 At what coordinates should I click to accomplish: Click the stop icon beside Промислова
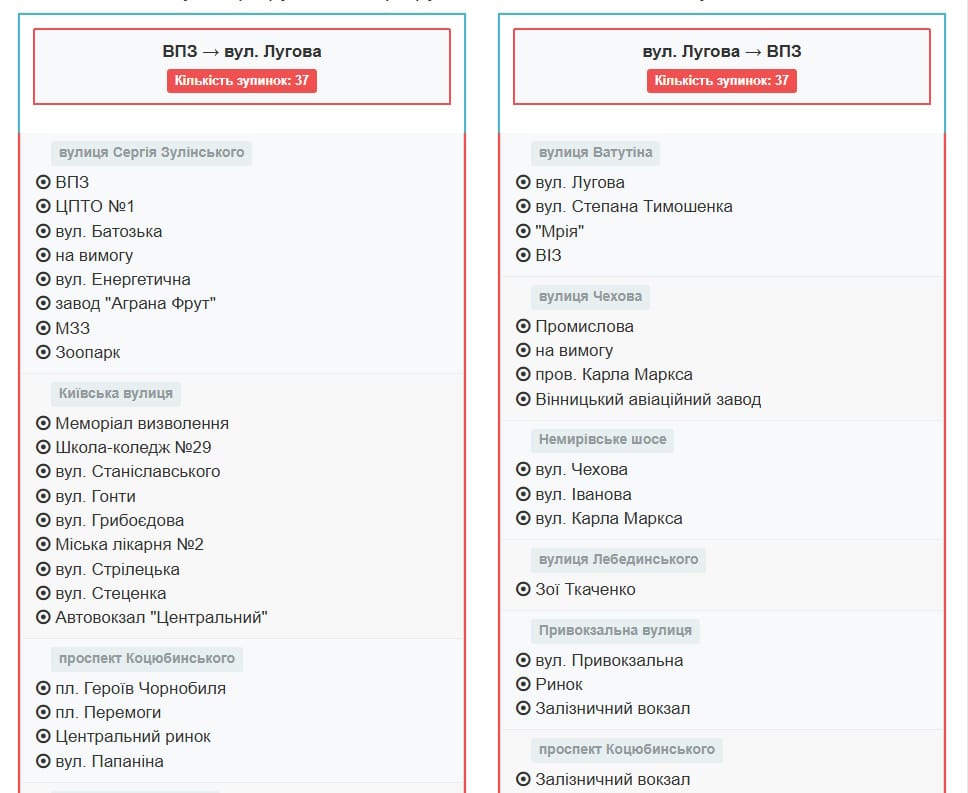(x=523, y=326)
